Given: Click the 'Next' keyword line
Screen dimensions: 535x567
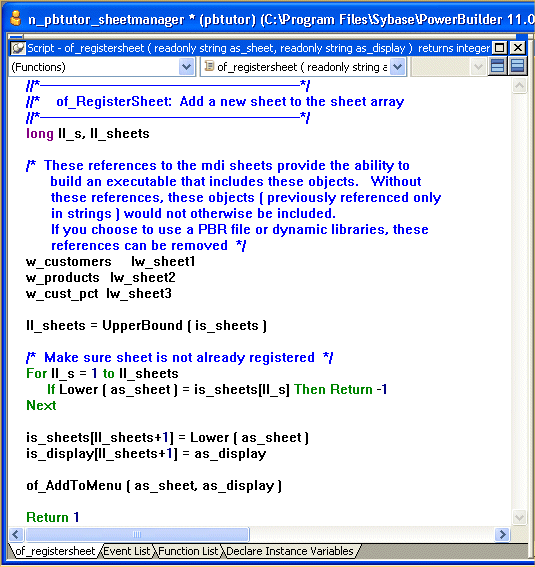Looking at the screenshot, I should [41, 405].
